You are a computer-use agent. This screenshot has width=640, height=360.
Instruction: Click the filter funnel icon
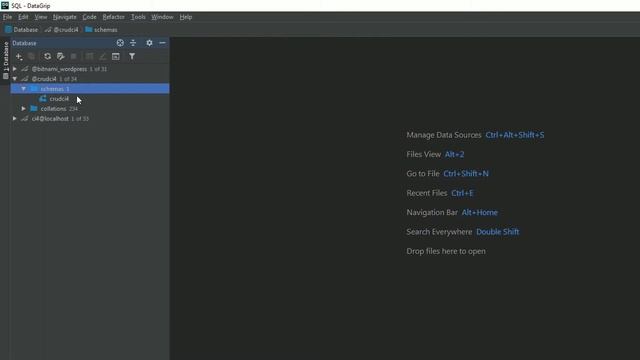click(132, 56)
